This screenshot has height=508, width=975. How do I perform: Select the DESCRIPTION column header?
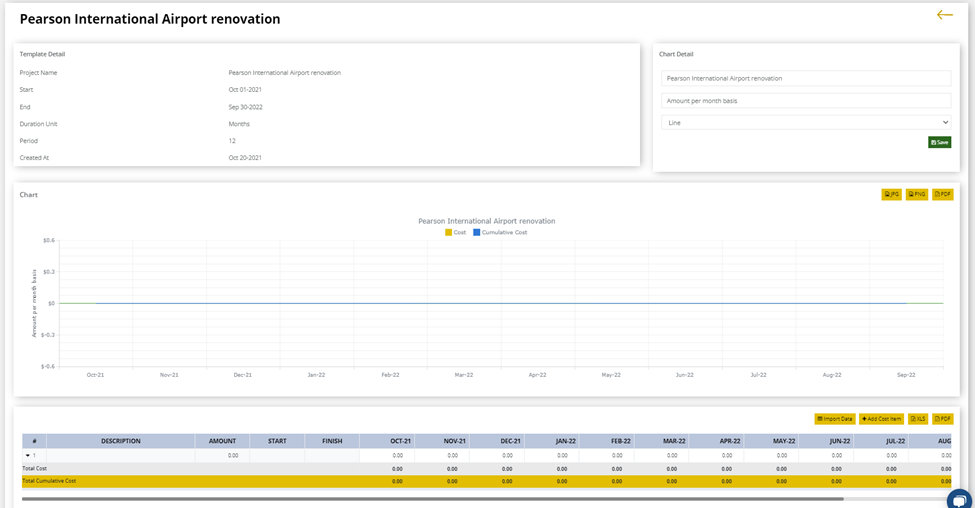[121, 441]
